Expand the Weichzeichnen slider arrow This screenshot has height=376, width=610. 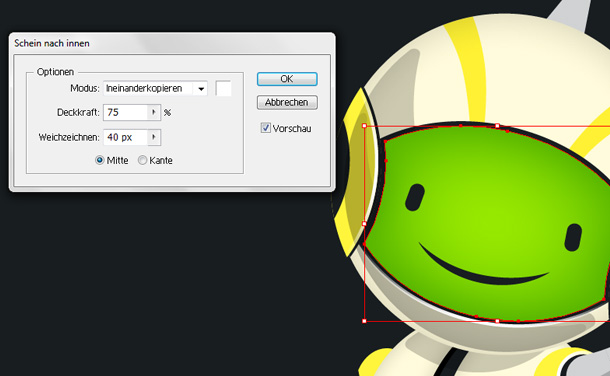click(x=154, y=137)
